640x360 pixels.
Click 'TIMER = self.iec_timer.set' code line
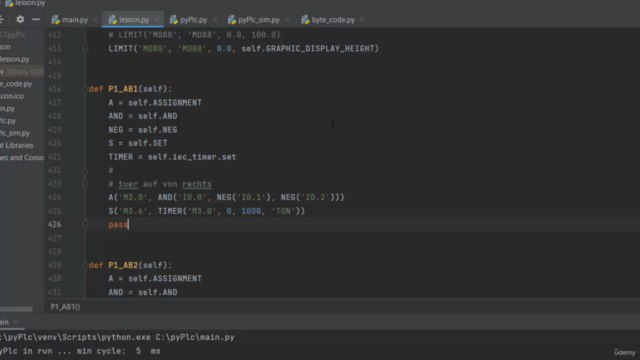(172, 157)
